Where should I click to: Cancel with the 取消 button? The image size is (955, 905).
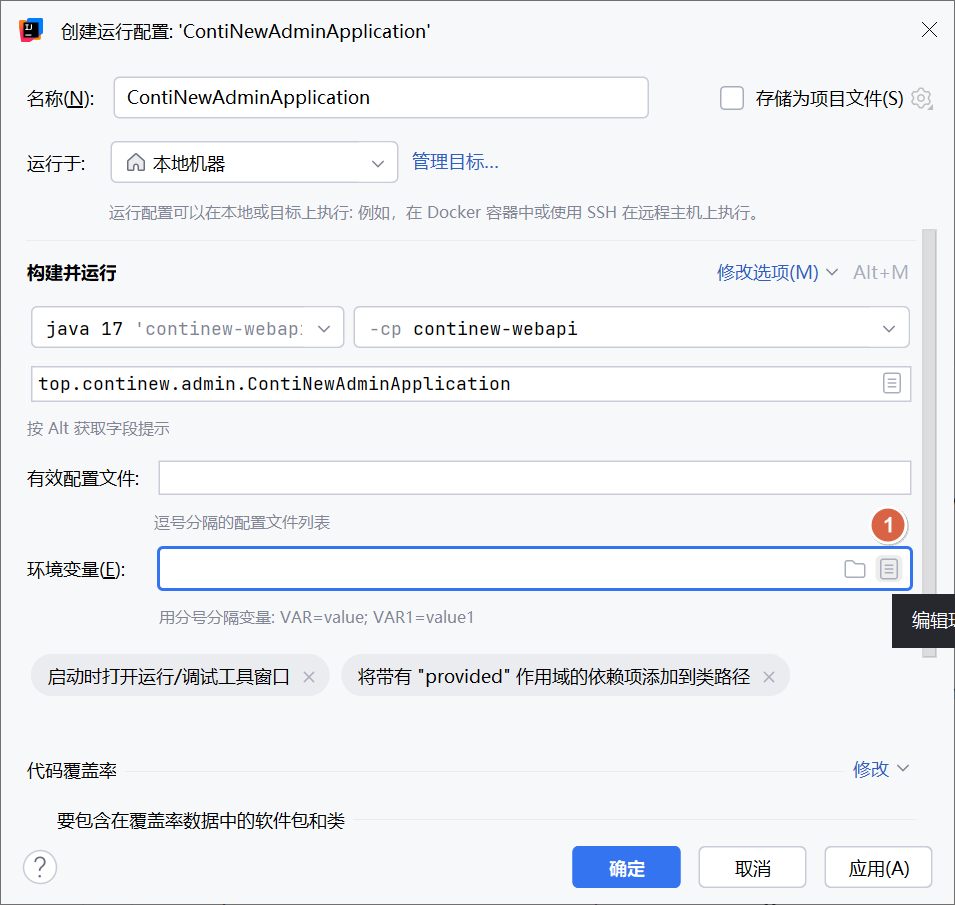(752, 867)
